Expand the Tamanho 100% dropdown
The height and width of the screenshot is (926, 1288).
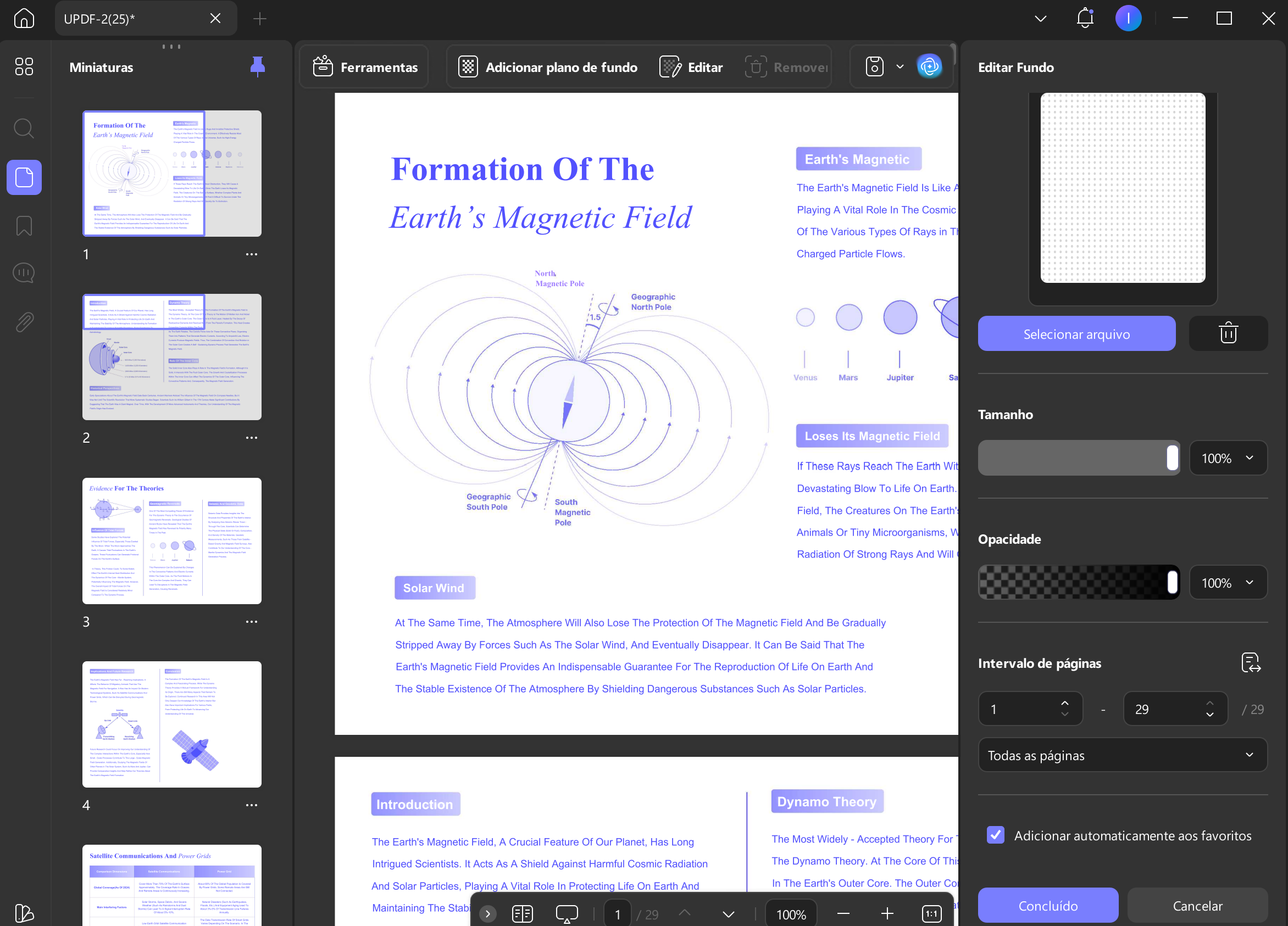click(1228, 458)
